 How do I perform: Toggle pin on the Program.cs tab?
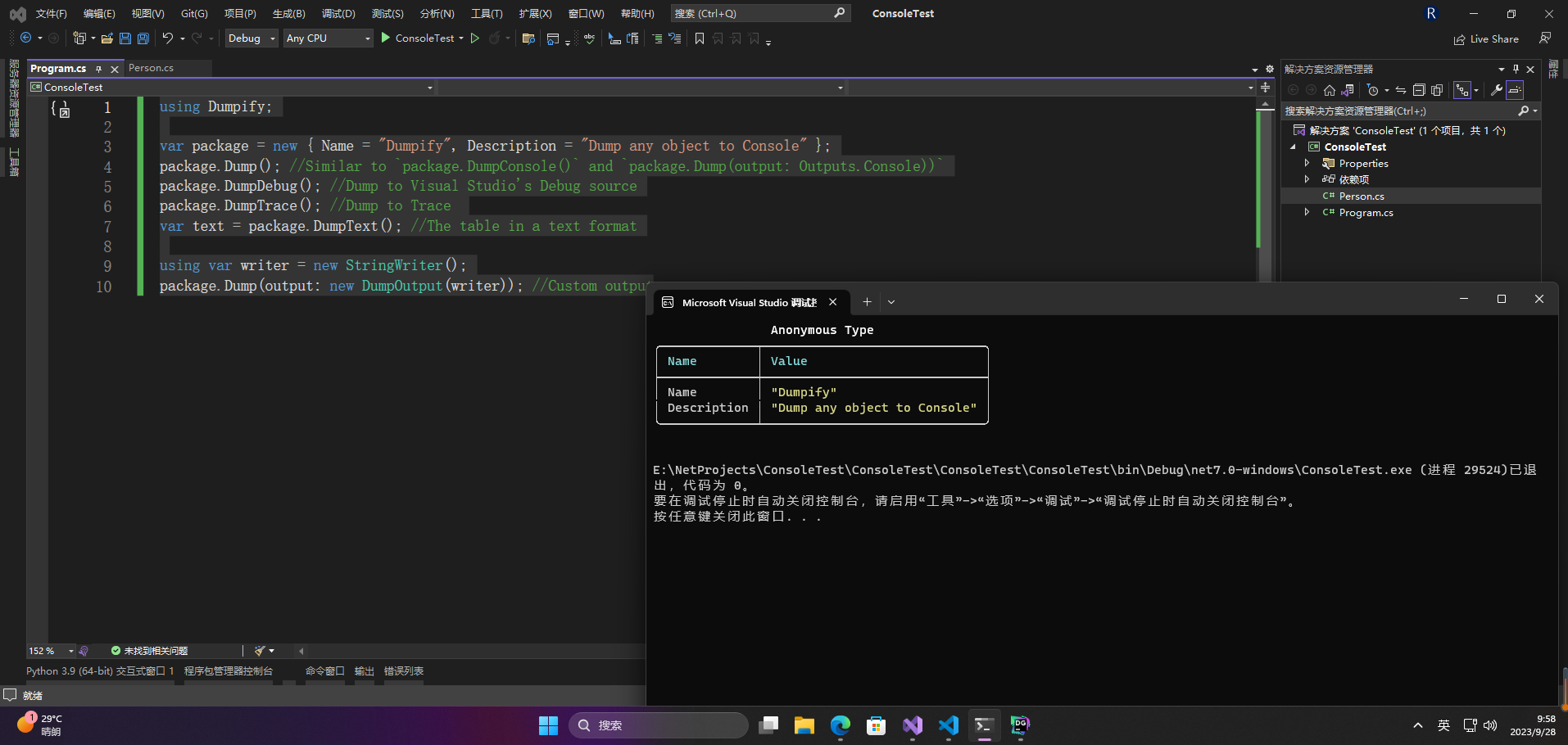(x=99, y=69)
